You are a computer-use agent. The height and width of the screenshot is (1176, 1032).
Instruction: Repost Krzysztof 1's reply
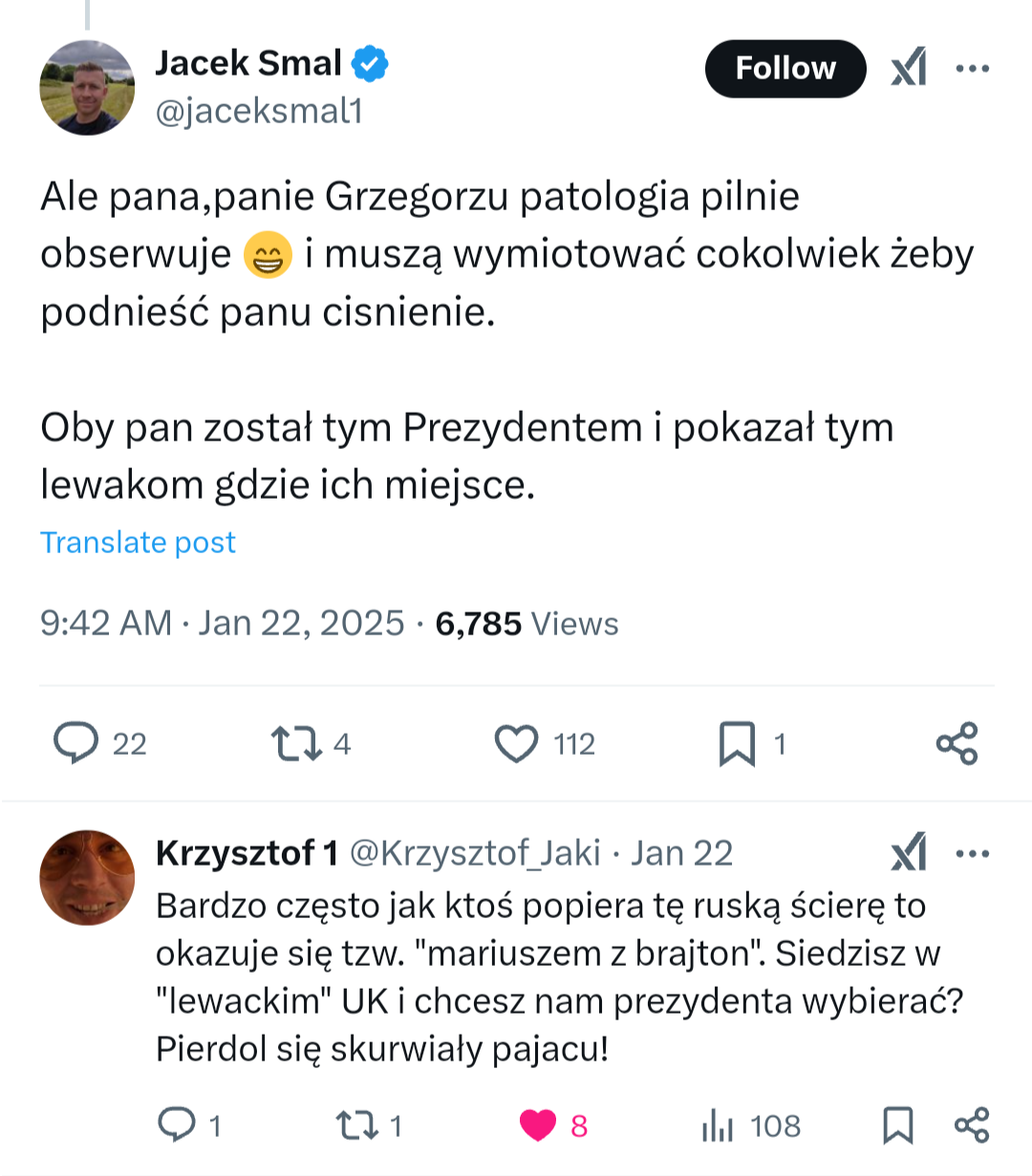357,1124
